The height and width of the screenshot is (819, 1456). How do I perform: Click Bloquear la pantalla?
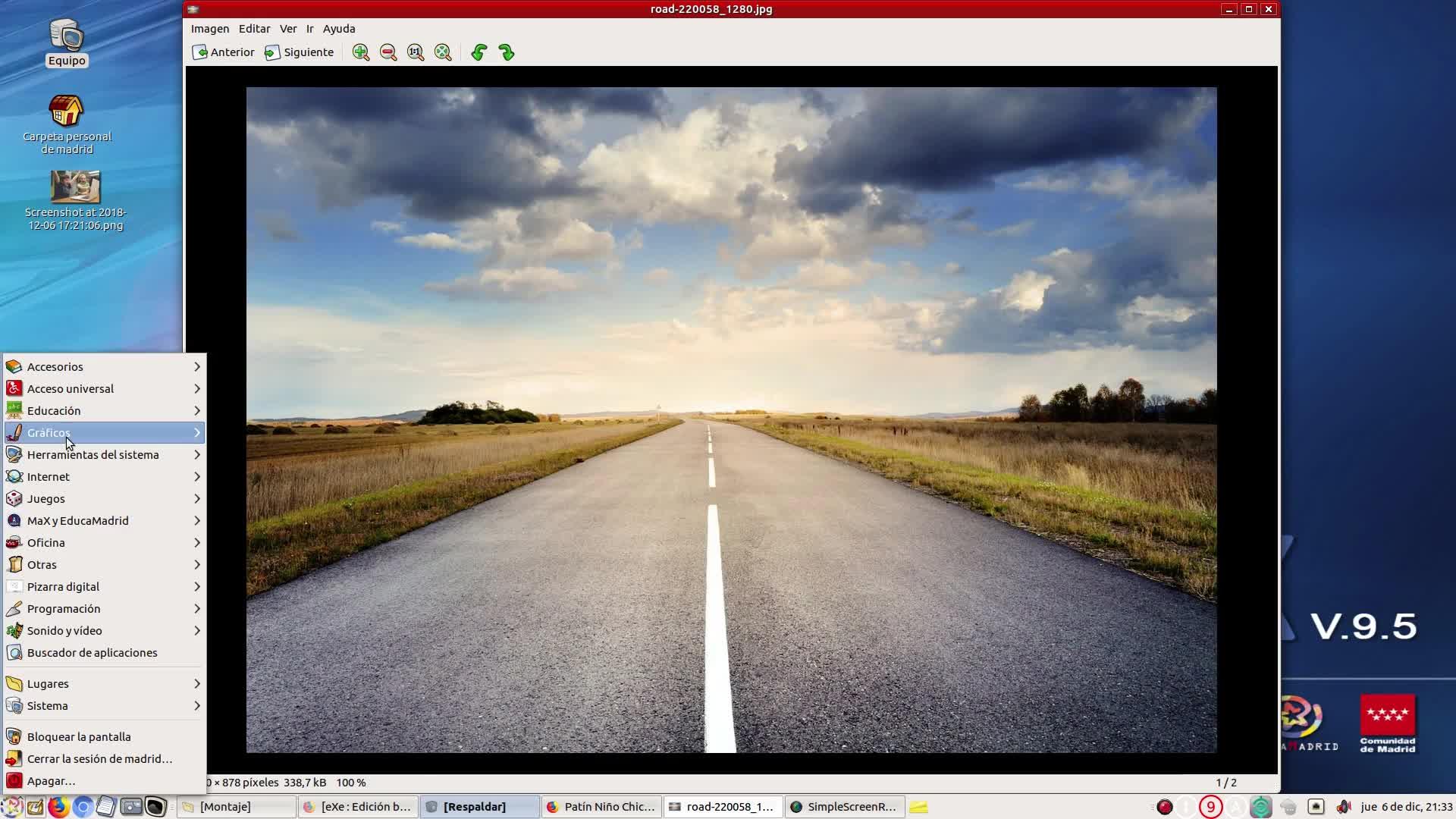(79, 737)
